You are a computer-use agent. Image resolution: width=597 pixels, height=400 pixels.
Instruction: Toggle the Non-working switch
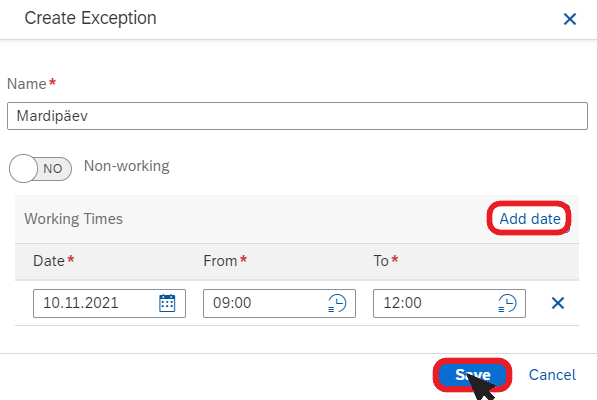[x=40, y=168]
